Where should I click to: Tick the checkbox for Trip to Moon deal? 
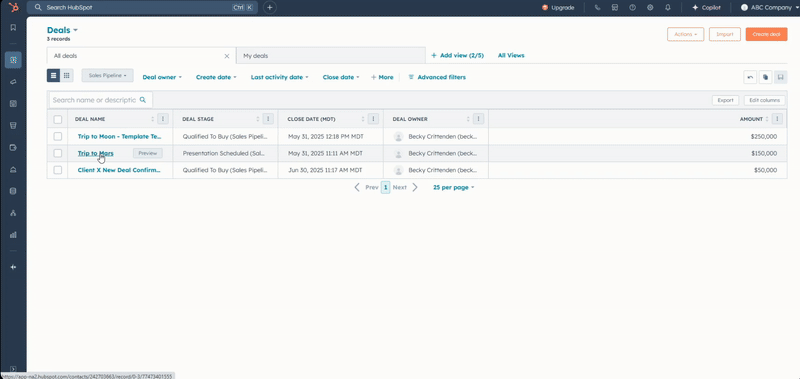pos(58,136)
